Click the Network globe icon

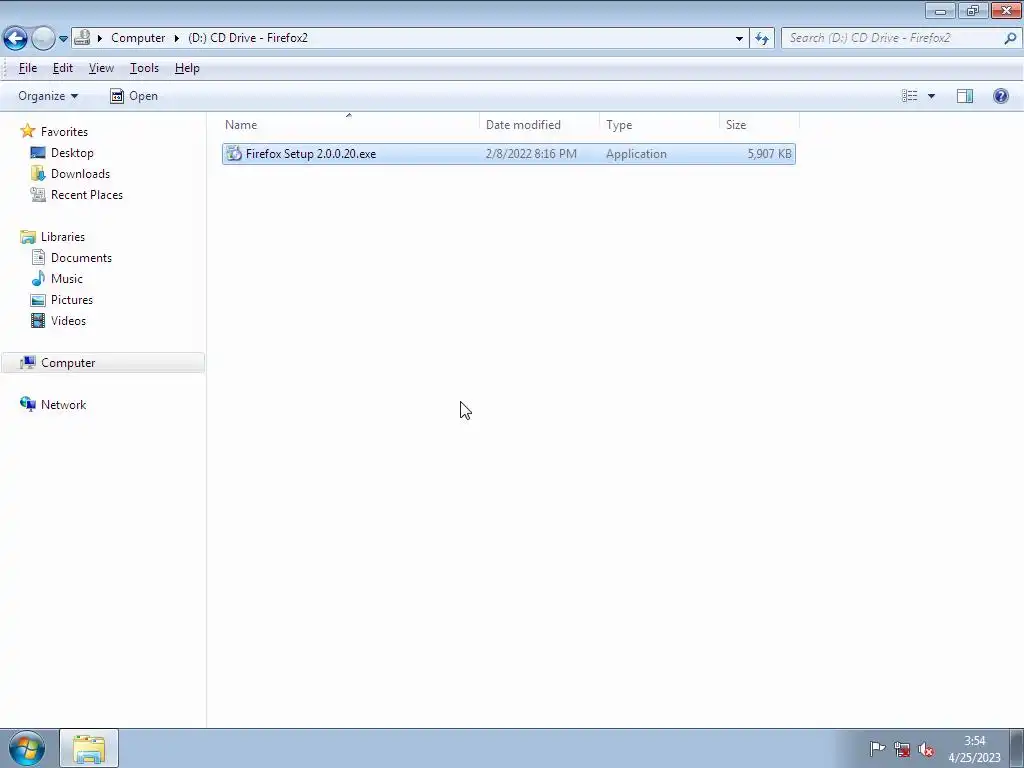27,404
